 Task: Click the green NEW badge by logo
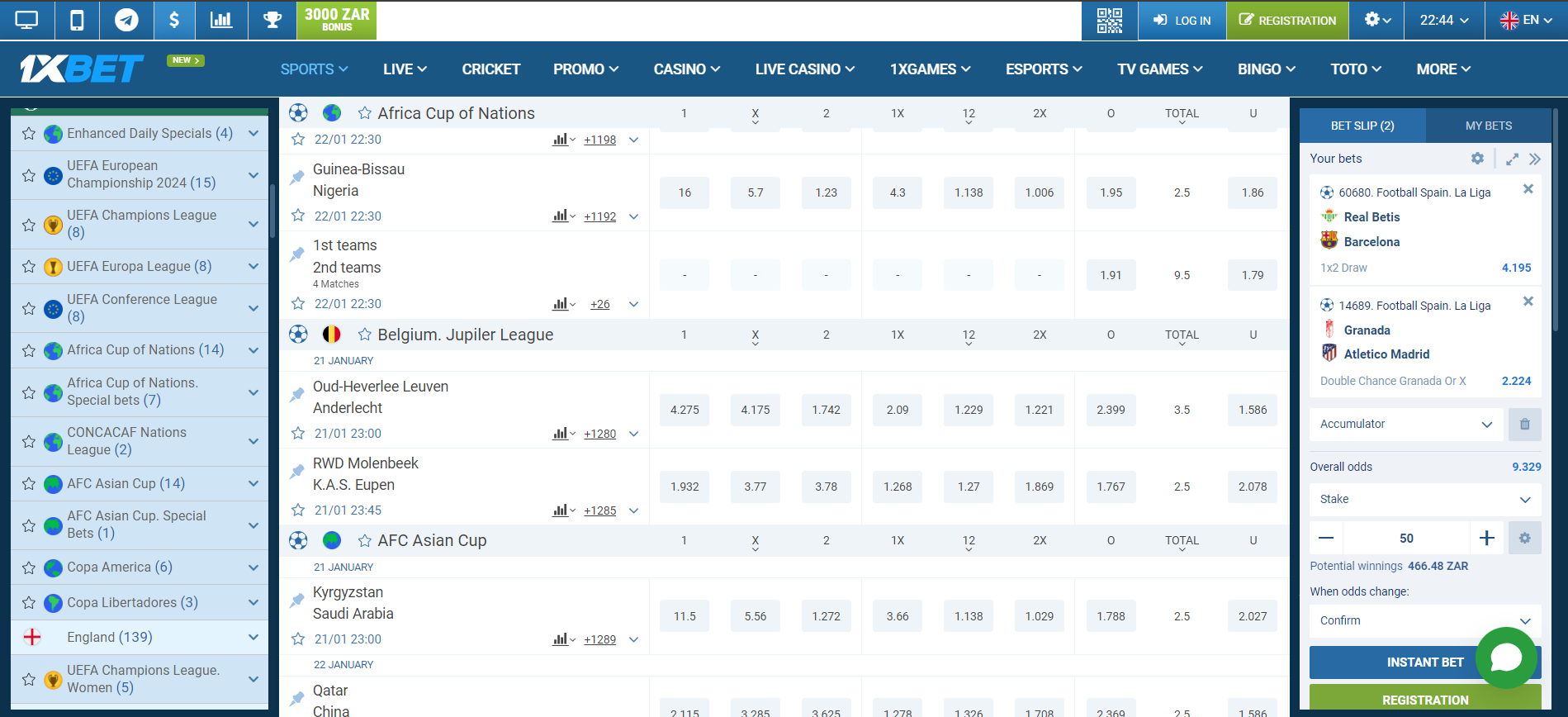186,60
